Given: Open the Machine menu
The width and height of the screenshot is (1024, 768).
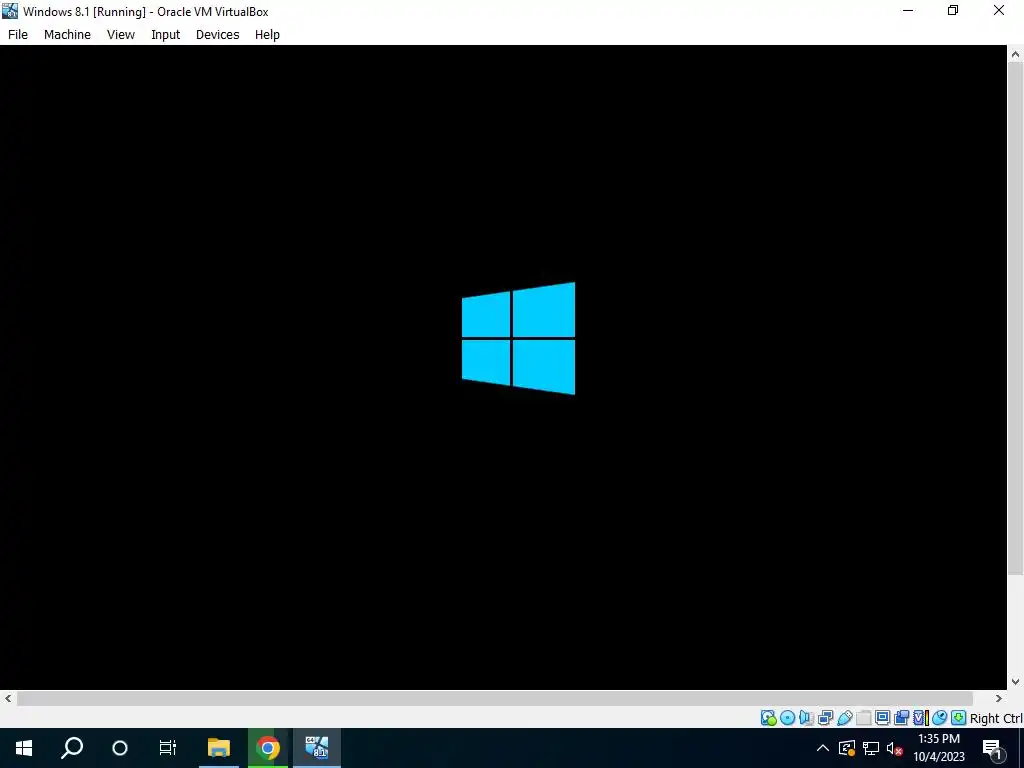Looking at the screenshot, I should tap(67, 35).
